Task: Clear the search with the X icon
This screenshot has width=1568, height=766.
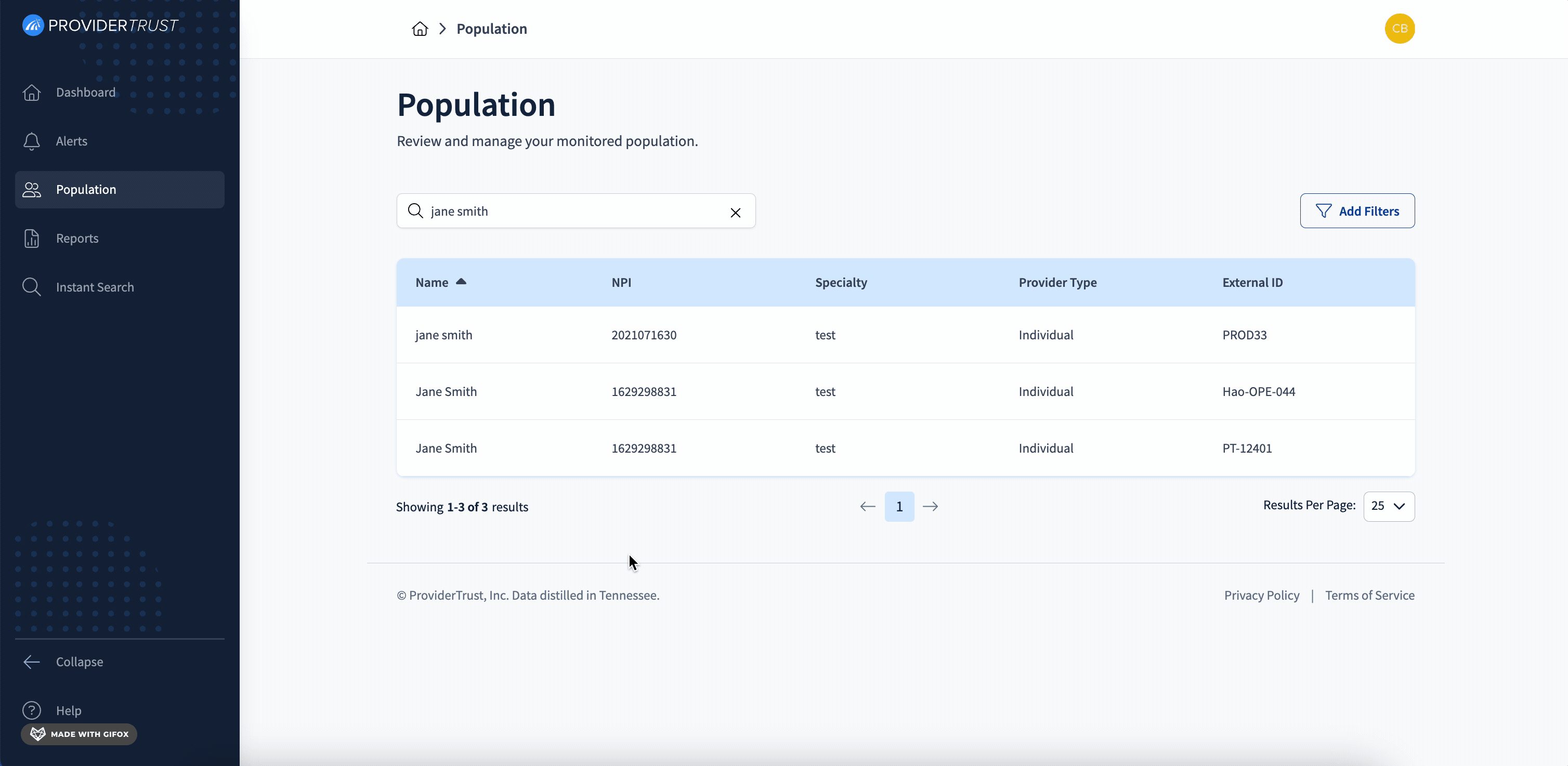Action: (x=735, y=213)
